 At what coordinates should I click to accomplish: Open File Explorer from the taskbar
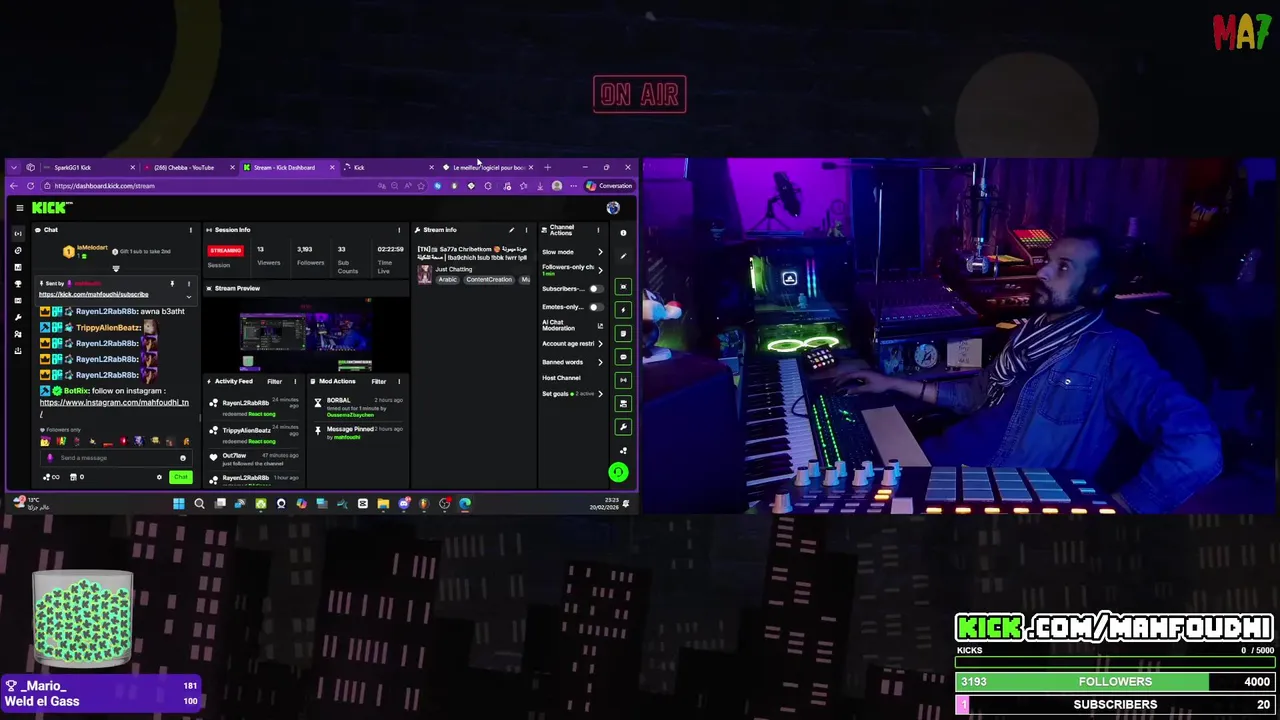[x=383, y=504]
